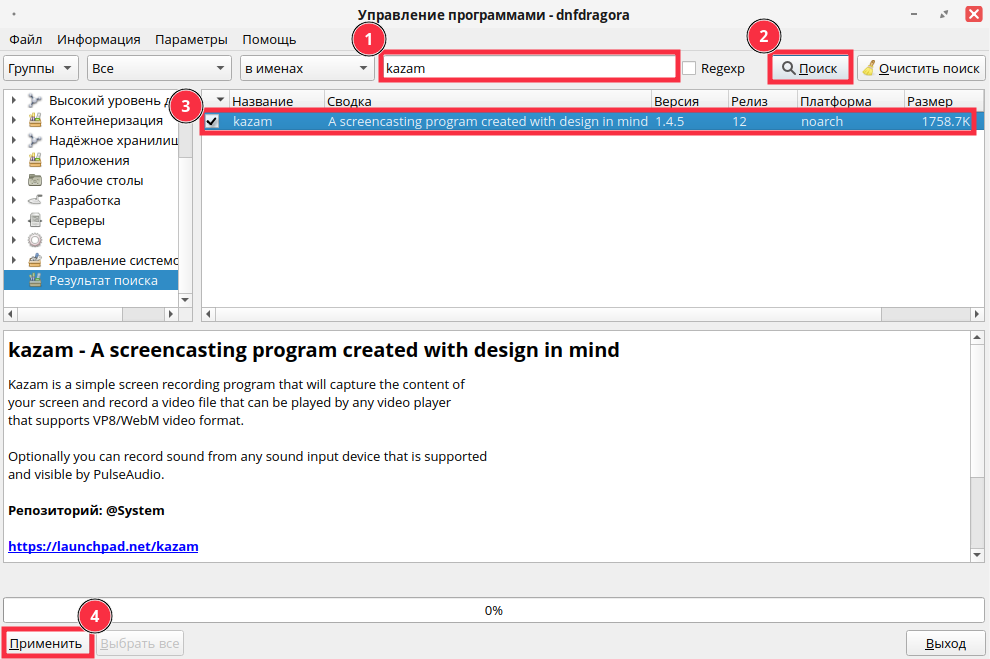Click the Управление системой group icon
This screenshot has height=659, width=990.
click(35, 260)
